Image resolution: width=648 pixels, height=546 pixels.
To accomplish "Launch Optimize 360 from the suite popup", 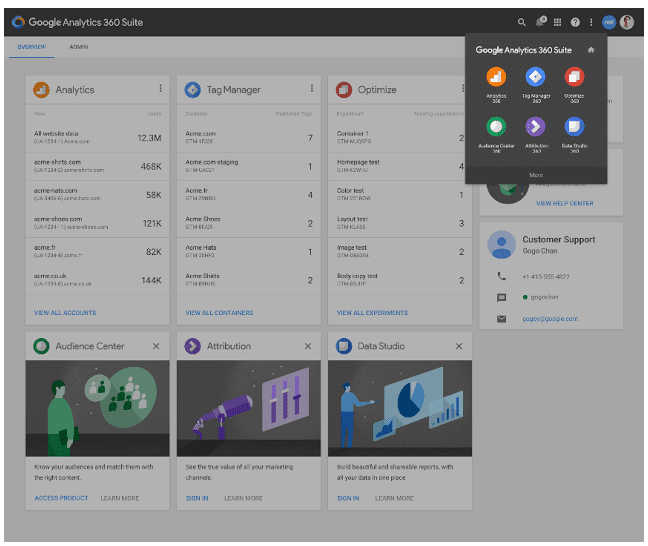I will (573, 78).
